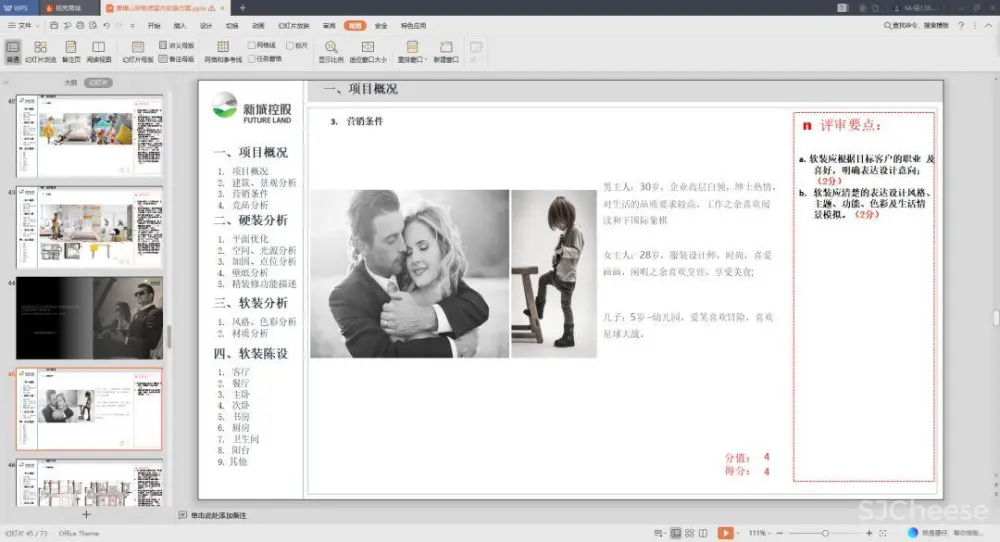
Task: Click Fit to Window size icon (适应窗口大小)
Action: click(x=368, y=51)
